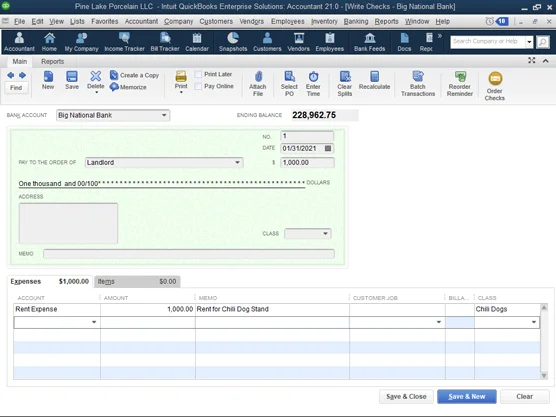This screenshot has width=556, height=417.
Task: Expand the Class dropdown on the check
Action: pos(325,234)
